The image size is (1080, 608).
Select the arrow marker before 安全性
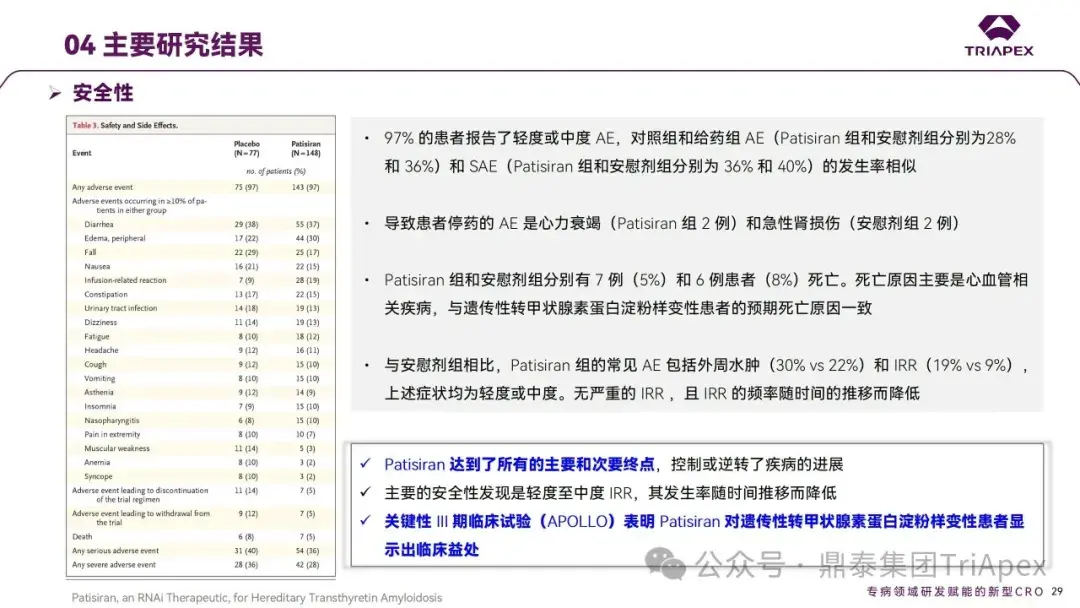pyautogui.click(x=52, y=92)
